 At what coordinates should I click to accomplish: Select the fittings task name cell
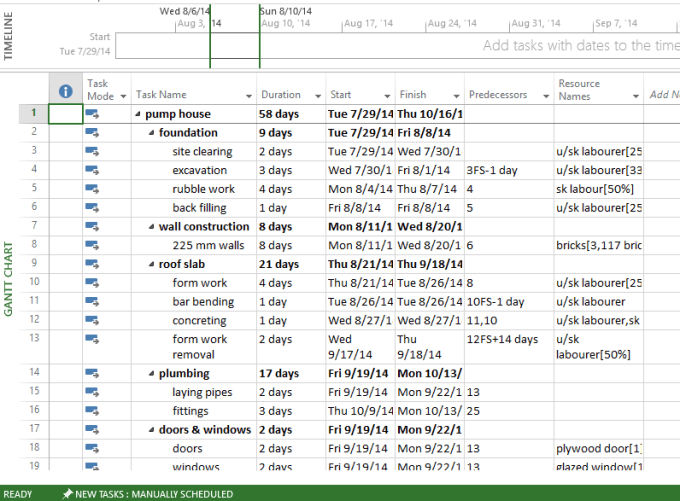coord(194,411)
